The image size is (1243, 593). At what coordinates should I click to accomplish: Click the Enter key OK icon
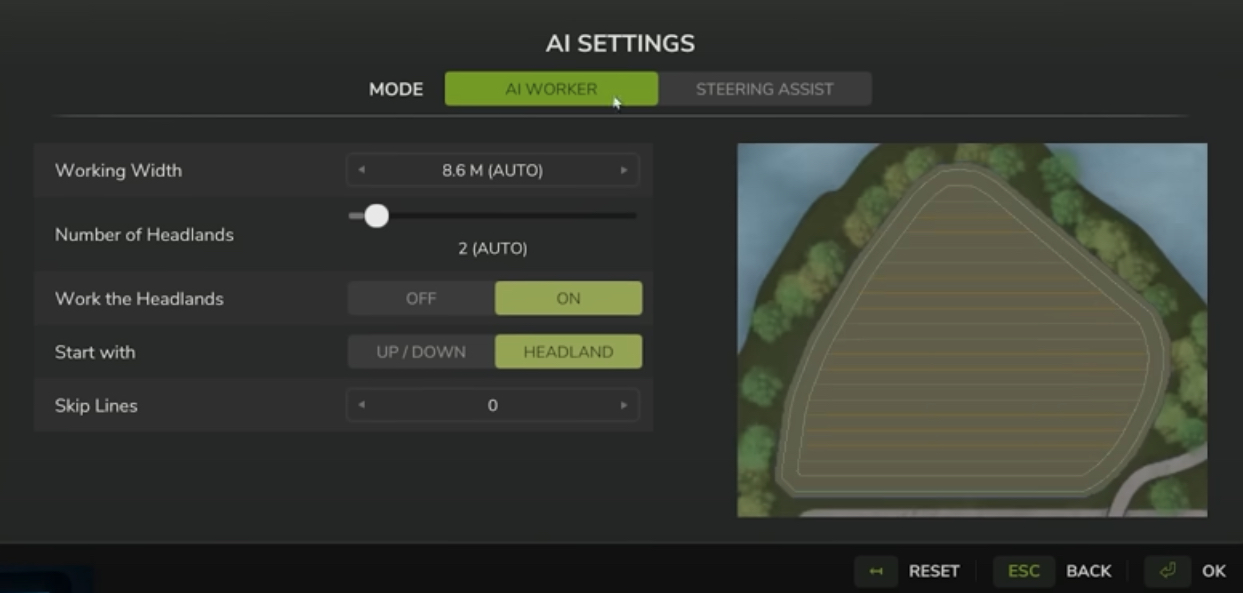click(1167, 571)
